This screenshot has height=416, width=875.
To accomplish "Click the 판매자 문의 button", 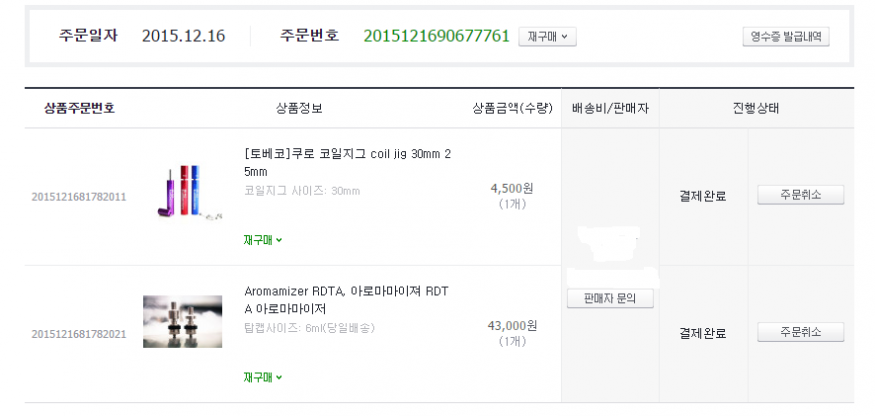I will [610, 298].
